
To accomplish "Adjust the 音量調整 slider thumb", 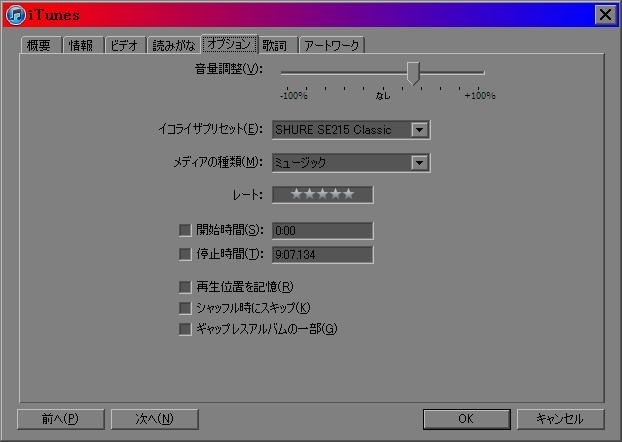I will 413,73.
